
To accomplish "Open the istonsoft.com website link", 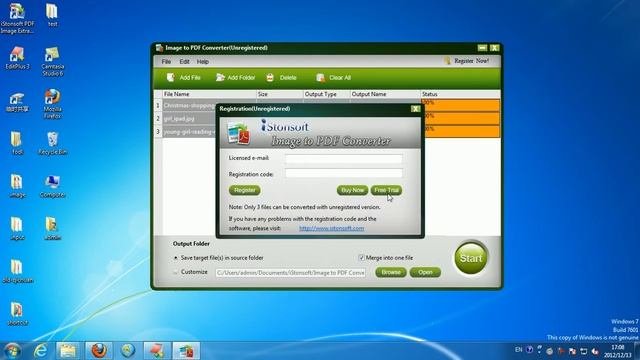I will coord(331,228).
